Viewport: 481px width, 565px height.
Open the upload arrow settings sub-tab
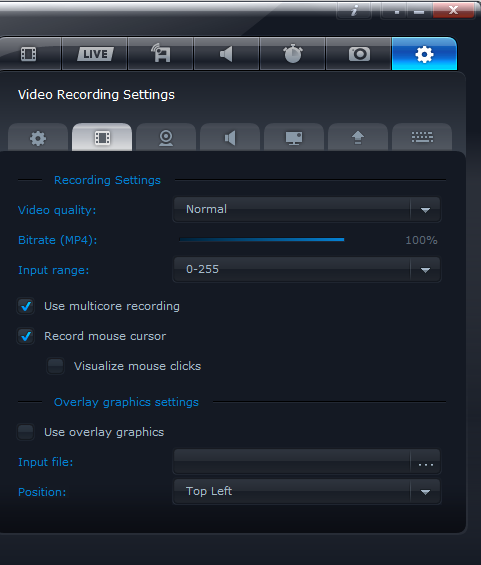(x=358, y=138)
